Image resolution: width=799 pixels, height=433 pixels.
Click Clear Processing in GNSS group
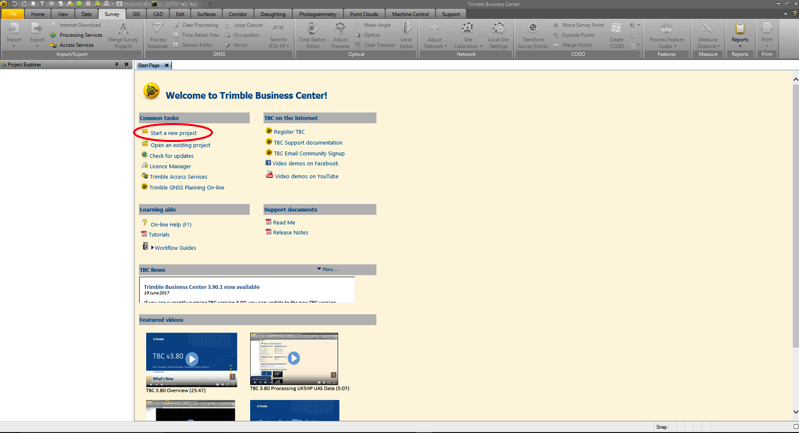tap(195, 25)
